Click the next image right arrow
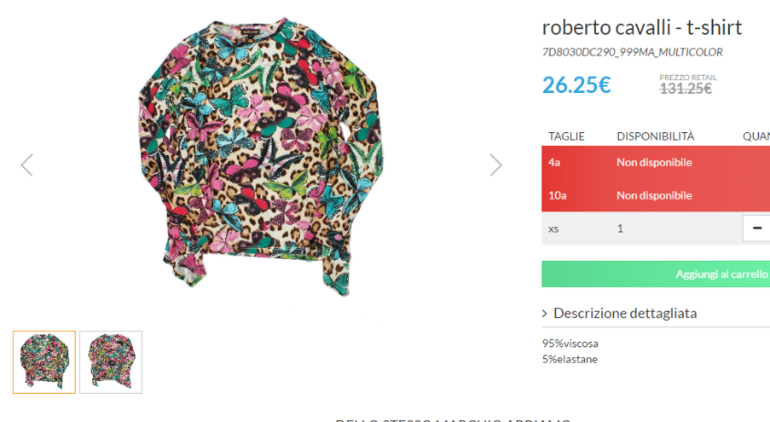This screenshot has width=770, height=422. pyautogui.click(x=495, y=165)
